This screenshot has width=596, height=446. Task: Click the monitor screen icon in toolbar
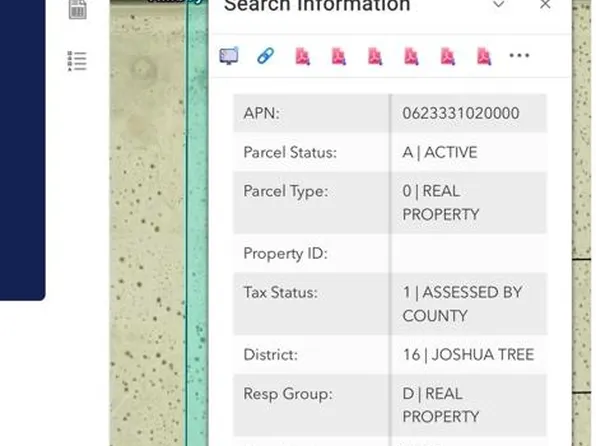tap(229, 56)
